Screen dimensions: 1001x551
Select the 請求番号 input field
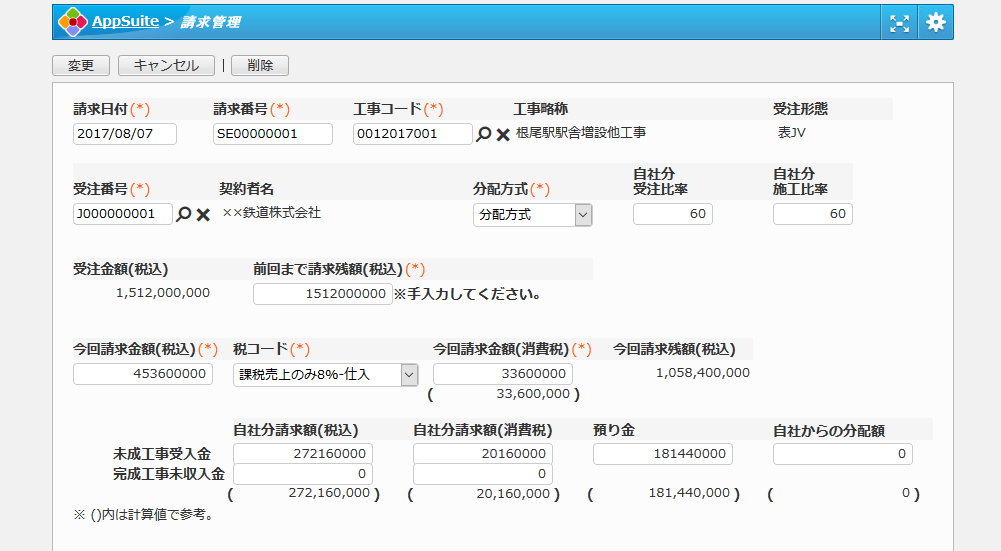pyautogui.click(x=272, y=134)
